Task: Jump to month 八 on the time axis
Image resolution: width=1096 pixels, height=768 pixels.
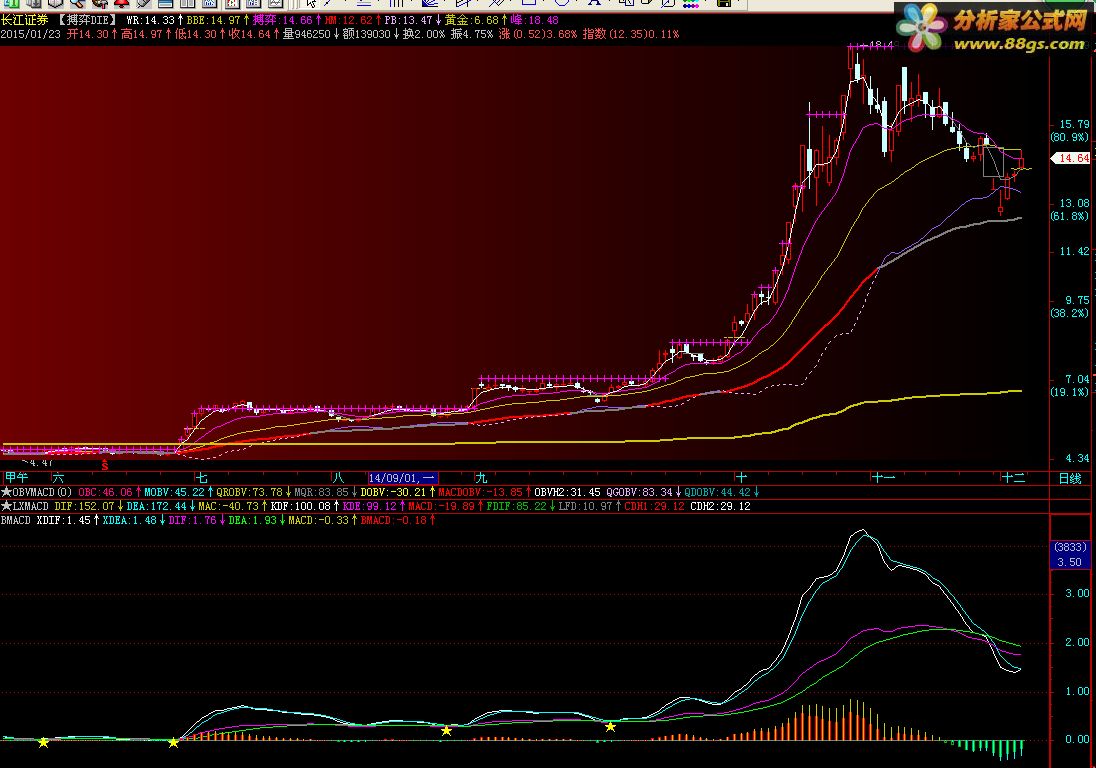Action: click(x=338, y=478)
